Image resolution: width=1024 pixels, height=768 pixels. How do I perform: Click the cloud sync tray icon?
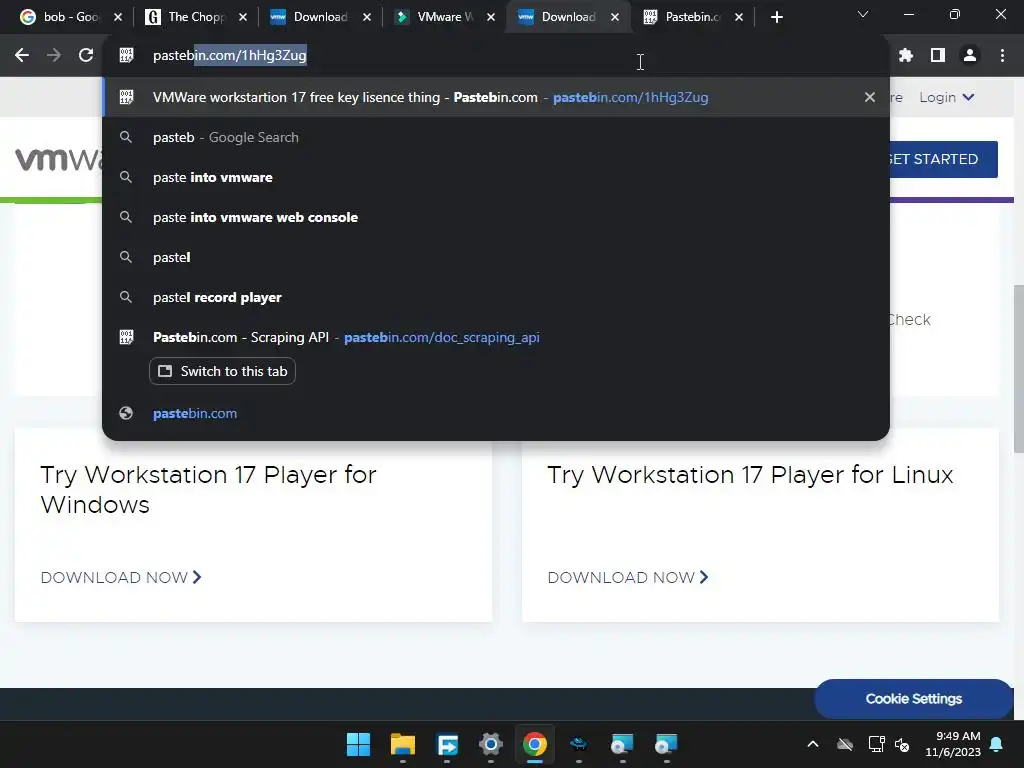[x=845, y=744]
